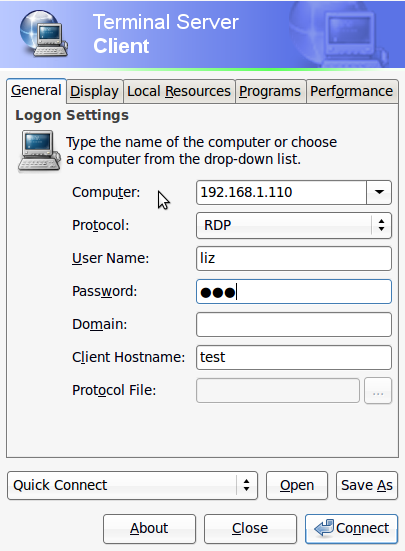Click the Domain: label

pyautogui.click(x=99, y=324)
